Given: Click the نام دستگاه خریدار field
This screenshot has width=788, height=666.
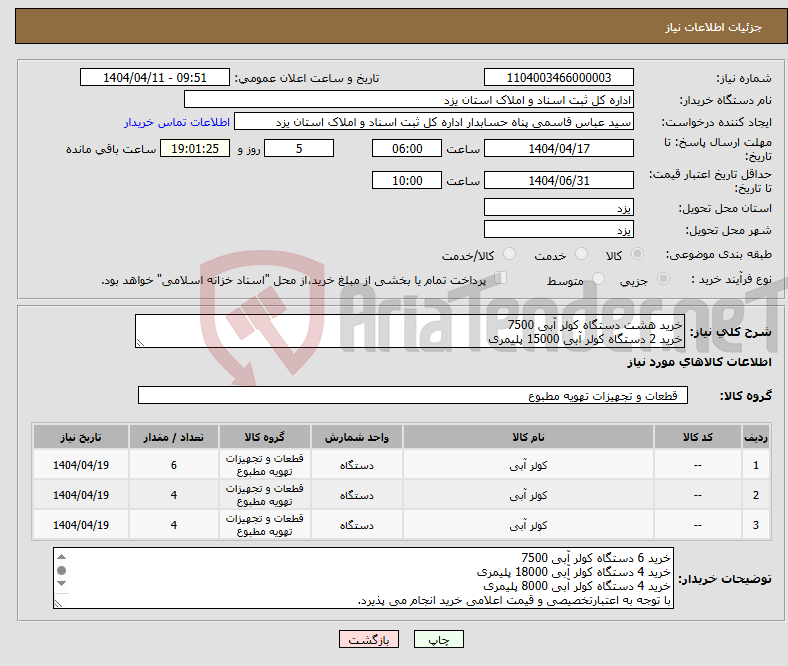Looking at the screenshot, I should [x=409, y=100].
